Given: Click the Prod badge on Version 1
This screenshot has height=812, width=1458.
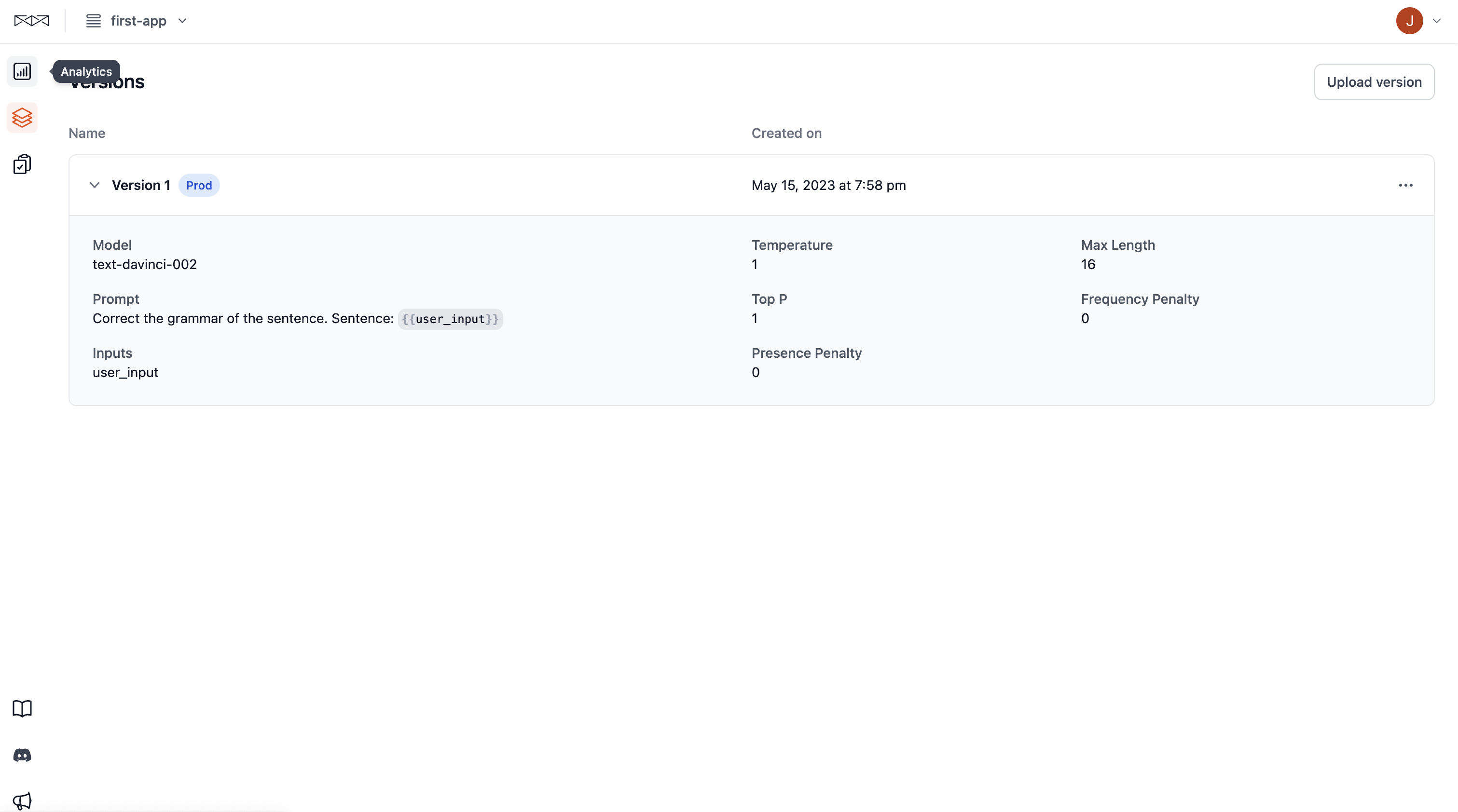Looking at the screenshot, I should click(199, 185).
